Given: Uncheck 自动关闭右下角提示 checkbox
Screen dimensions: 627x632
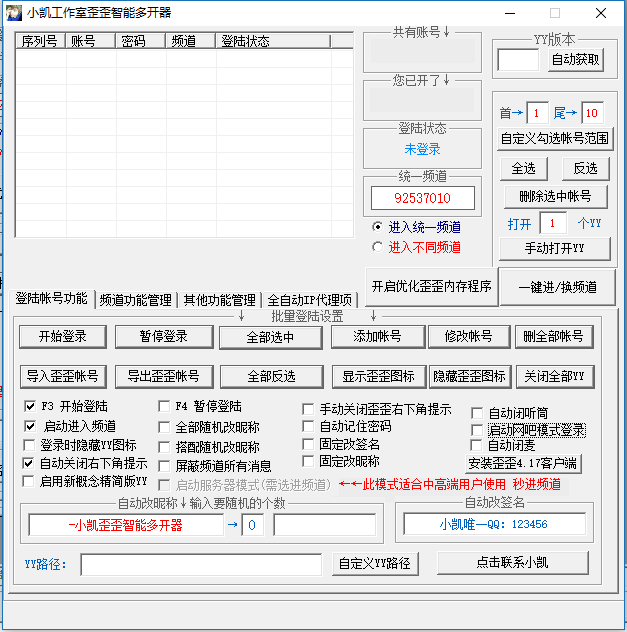Looking at the screenshot, I should click(28, 463).
